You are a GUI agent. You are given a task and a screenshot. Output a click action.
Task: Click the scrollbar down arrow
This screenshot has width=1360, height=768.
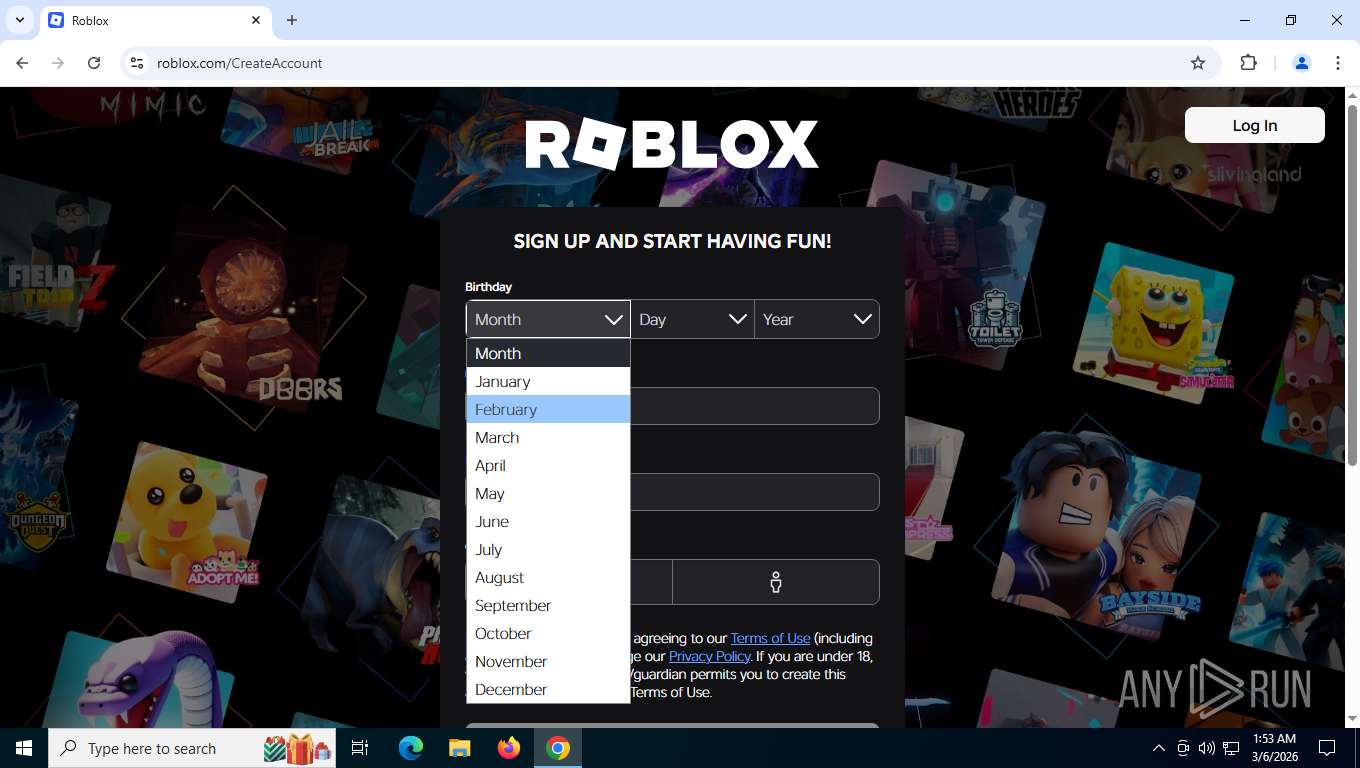pyautogui.click(x=1352, y=719)
